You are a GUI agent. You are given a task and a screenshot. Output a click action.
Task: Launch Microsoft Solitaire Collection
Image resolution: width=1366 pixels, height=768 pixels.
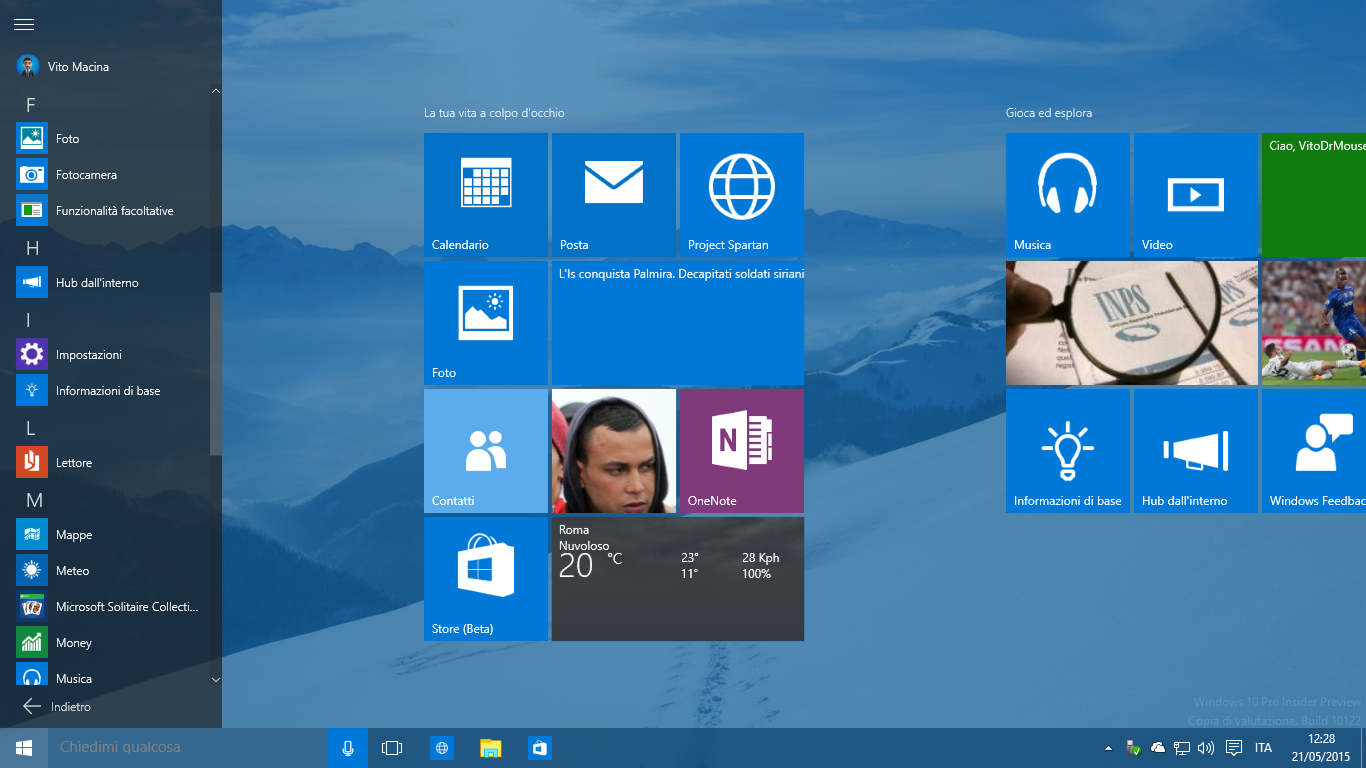point(110,607)
